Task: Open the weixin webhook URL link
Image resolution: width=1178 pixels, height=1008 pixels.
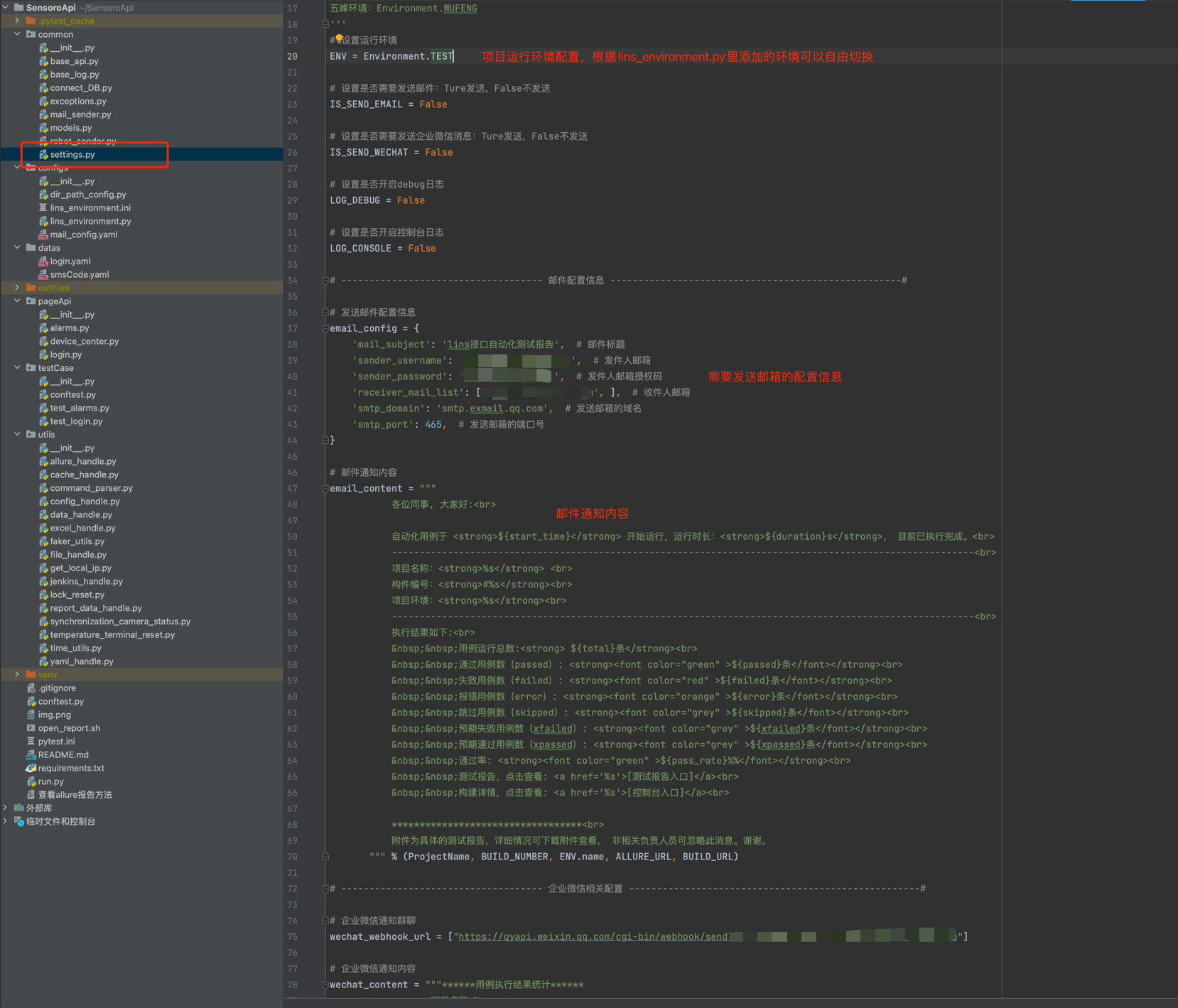Action: pyautogui.click(x=594, y=937)
